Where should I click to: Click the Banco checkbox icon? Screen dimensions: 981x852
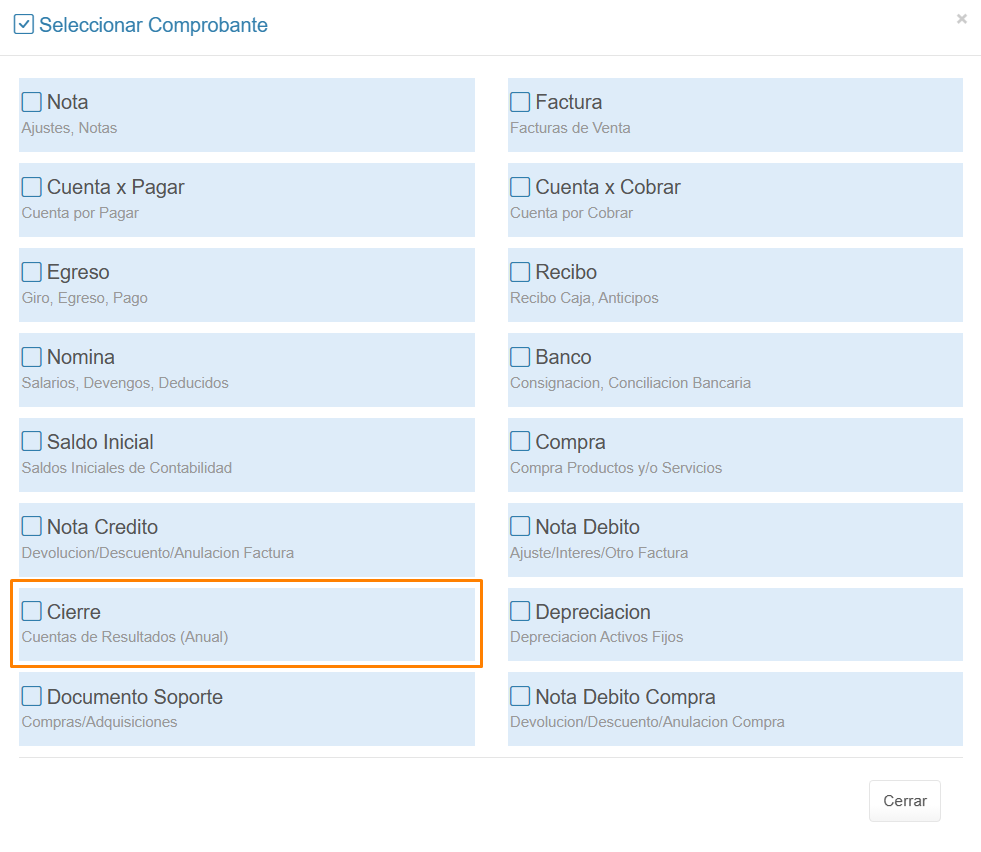(520, 357)
